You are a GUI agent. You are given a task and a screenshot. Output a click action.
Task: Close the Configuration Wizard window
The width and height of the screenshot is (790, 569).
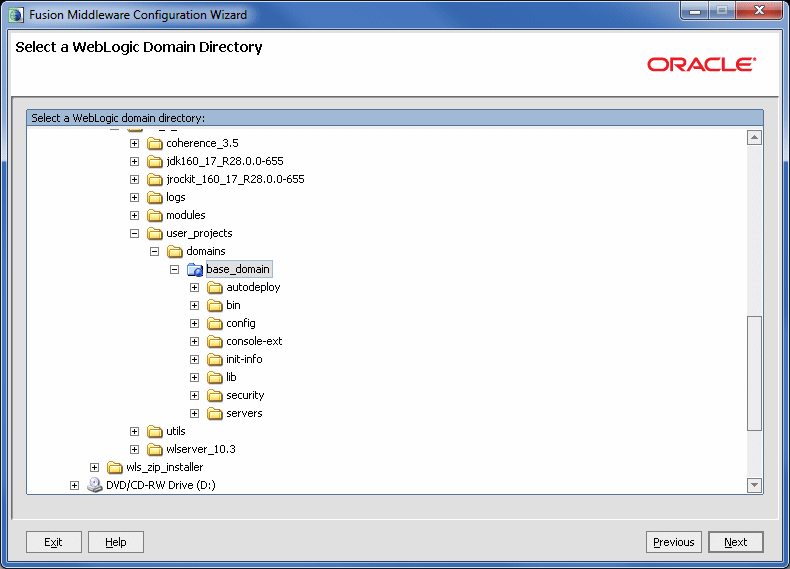[x=759, y=11]
